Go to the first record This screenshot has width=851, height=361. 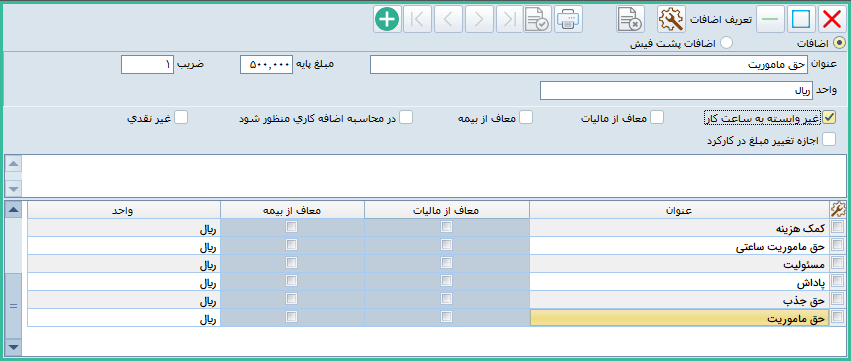point(417,20)
